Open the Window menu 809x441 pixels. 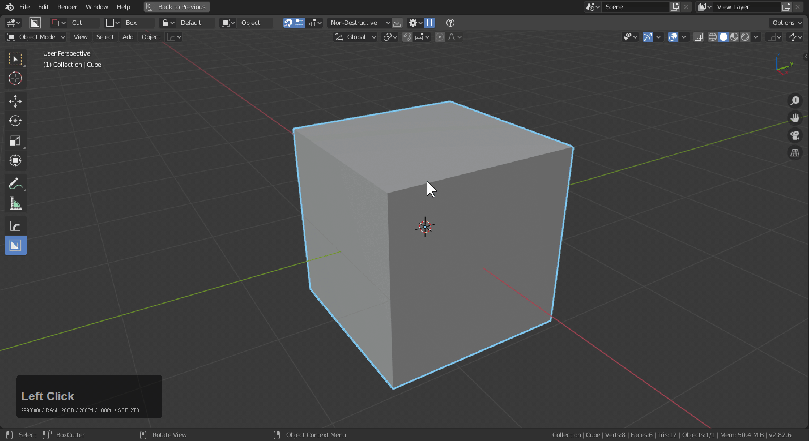[x=96, y=7]
